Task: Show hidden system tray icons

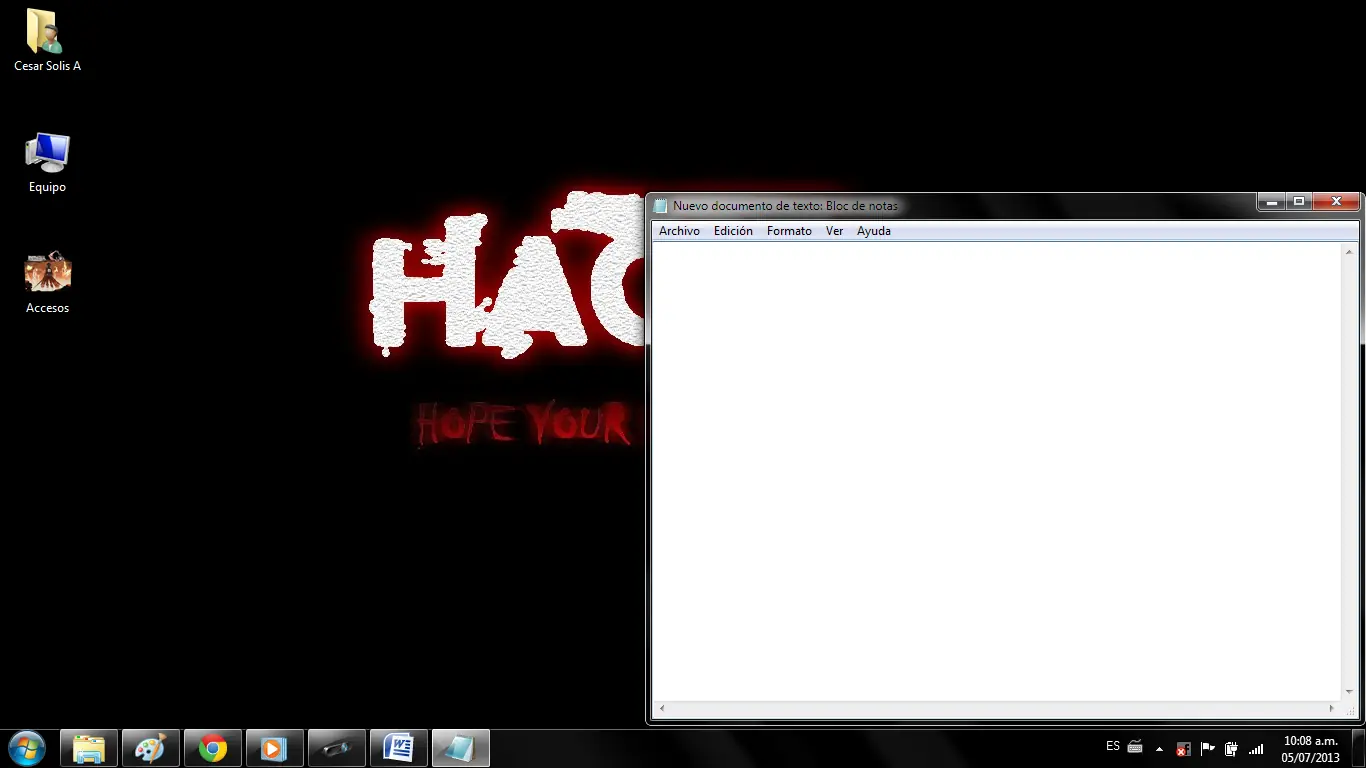Action: [1159, 748]
